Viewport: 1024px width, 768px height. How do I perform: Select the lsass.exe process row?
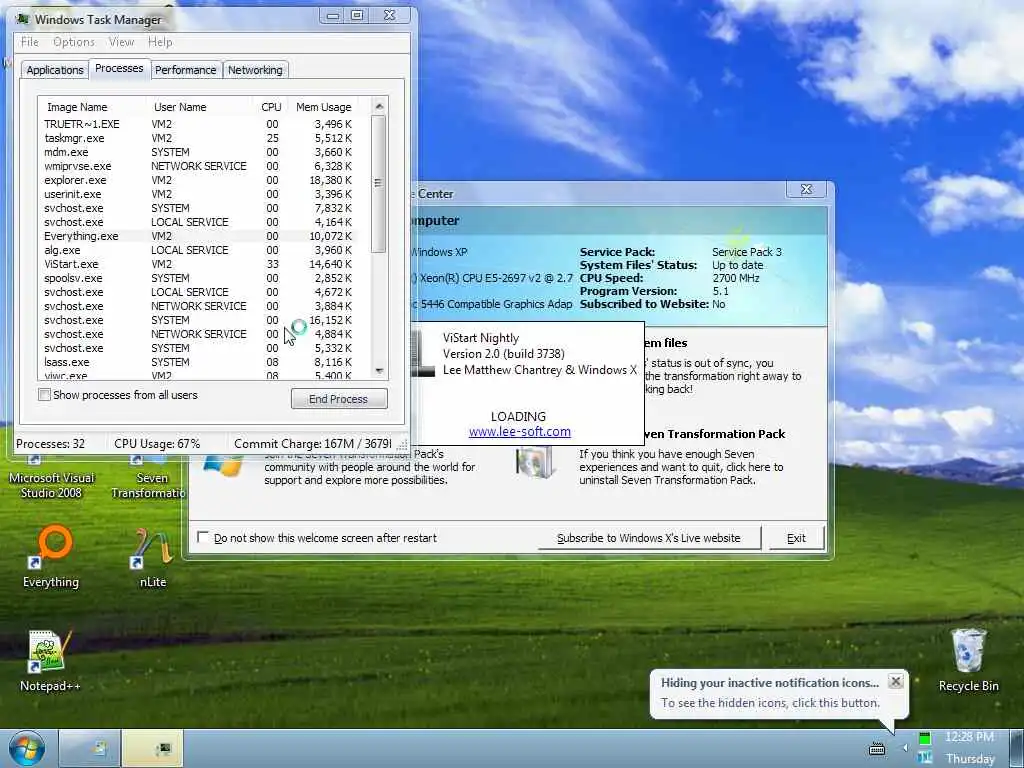199,362
